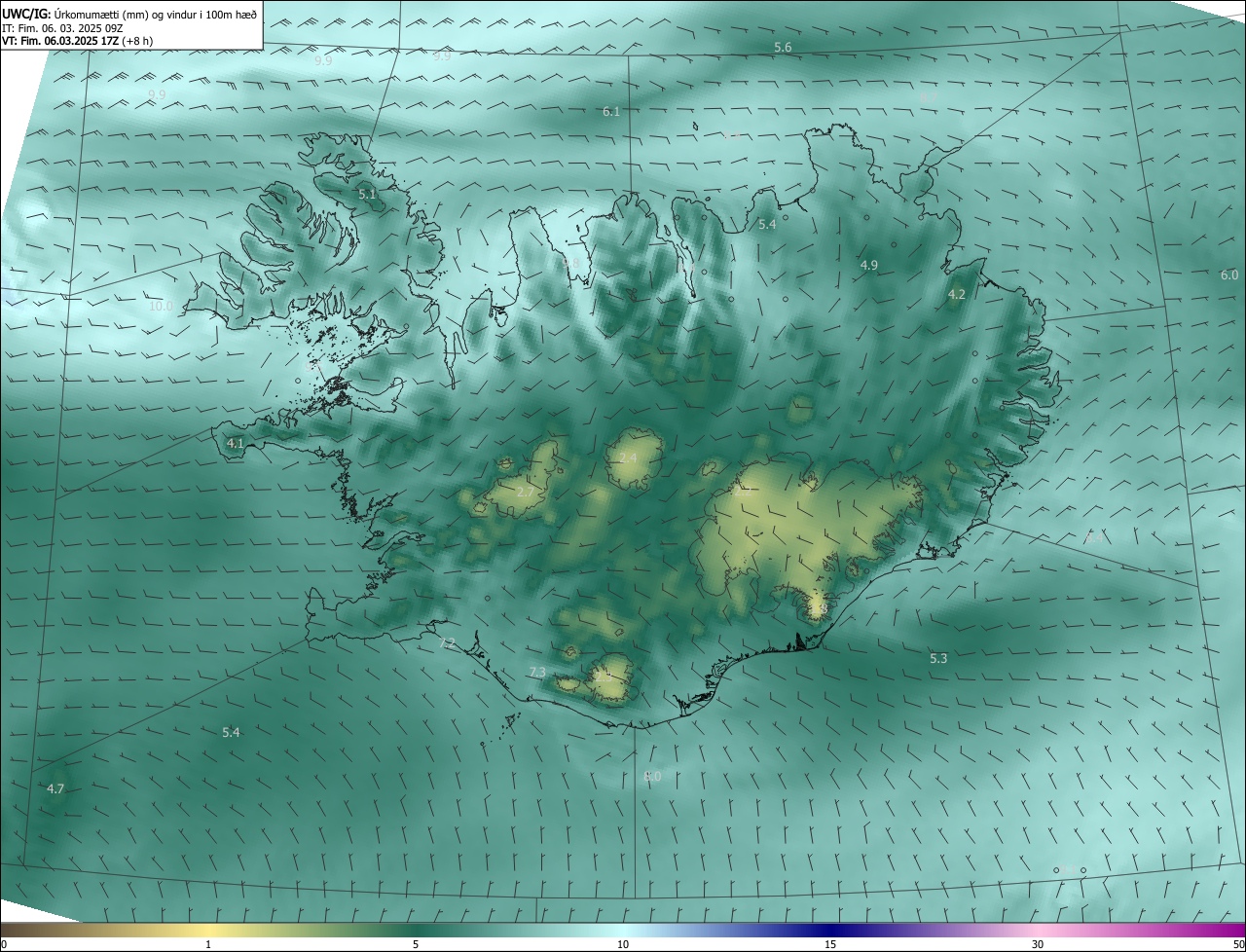Viewport: 1246px width, 952px height.
Task: Click the colour scale tick label 15
Action: 830,944
